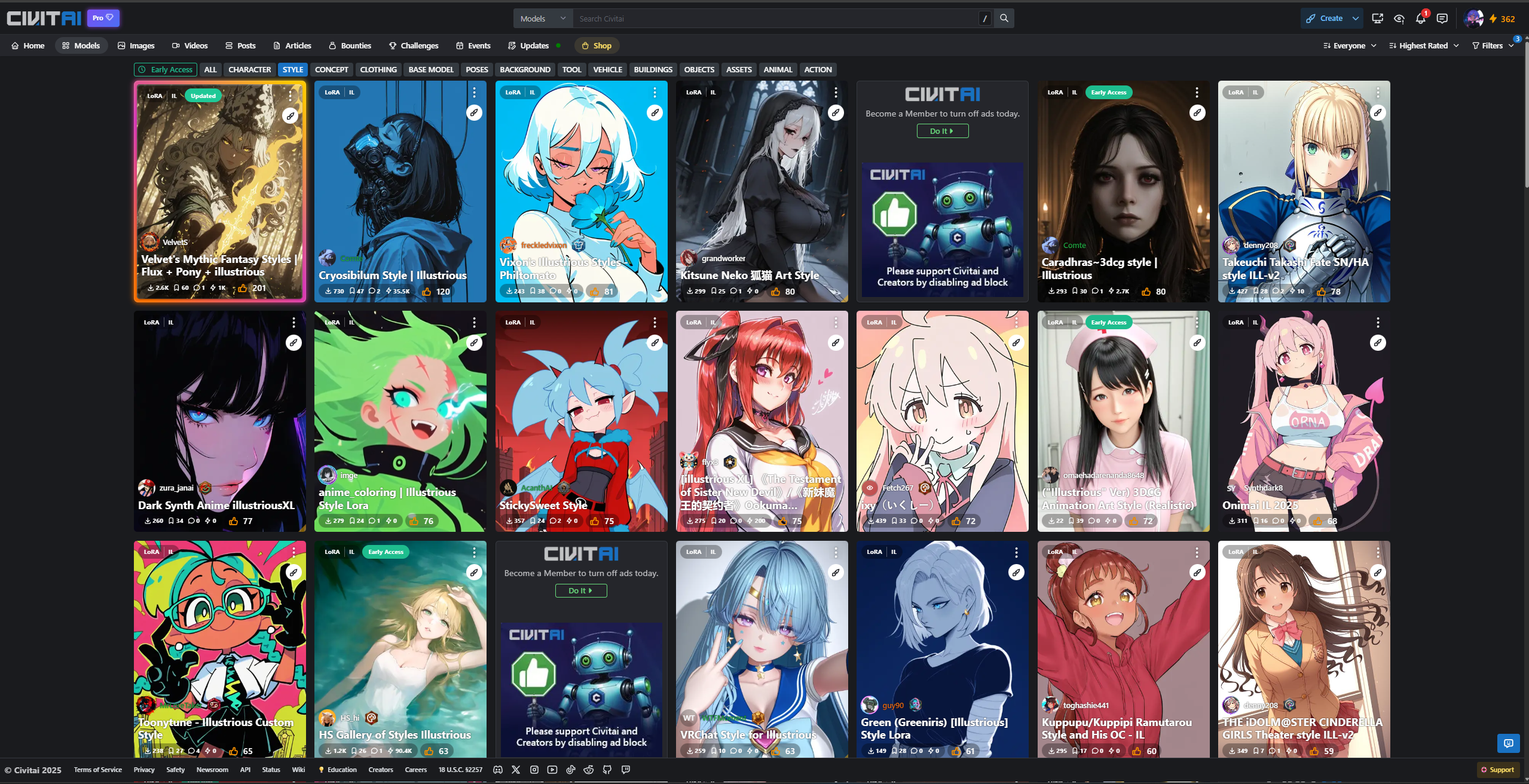Image resolution: width=1529 pixels, height=784 pixels.
Task: Open the floating chat widget button
Action: pos(1508,743)
